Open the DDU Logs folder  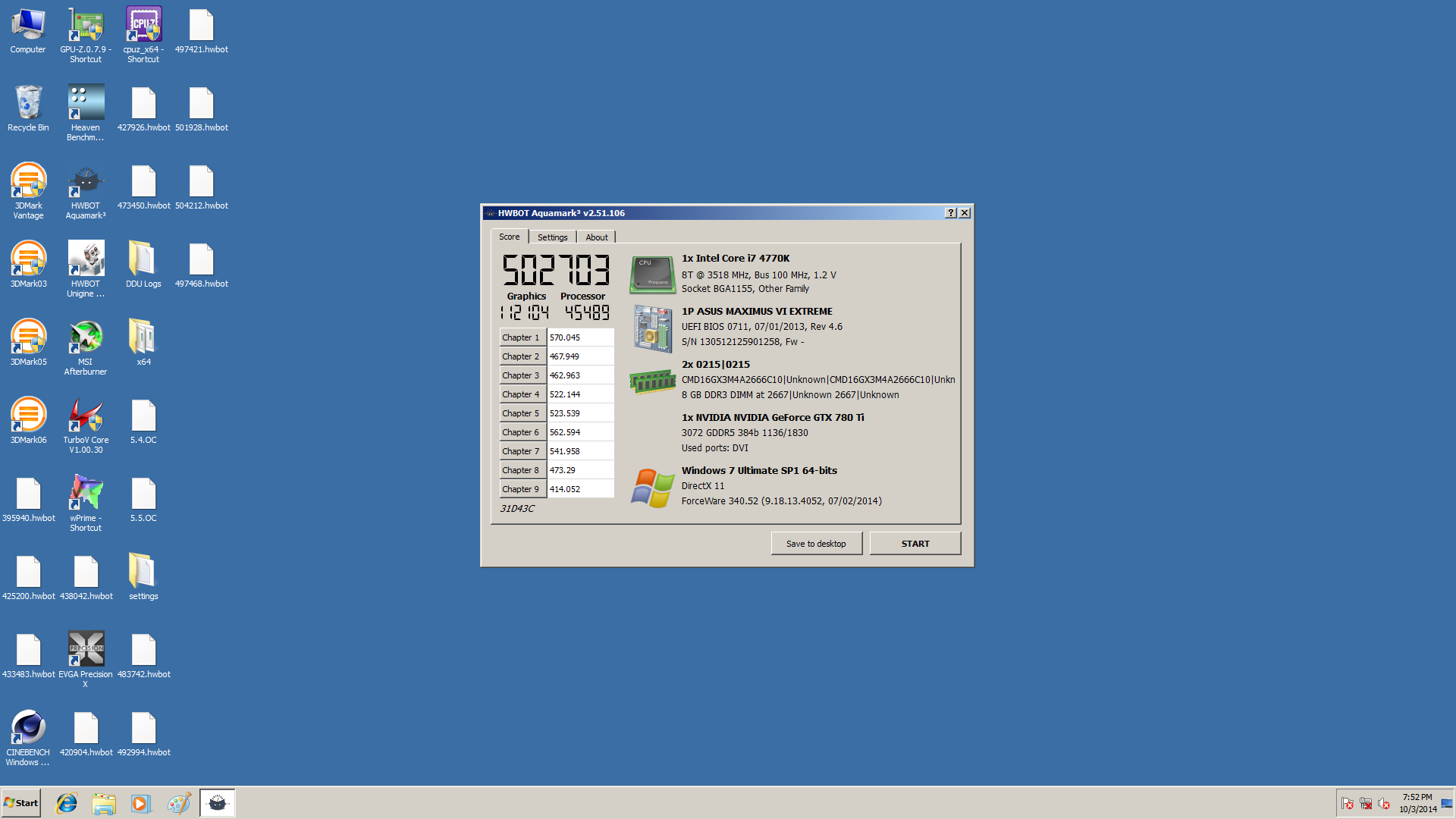pos(143,265)
